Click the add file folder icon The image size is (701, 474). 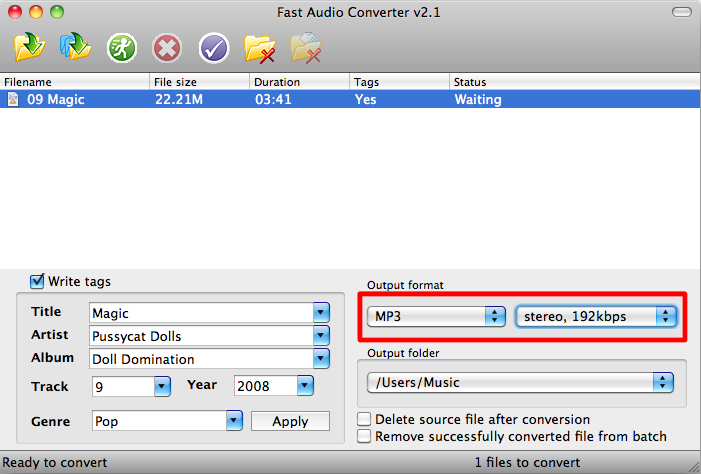(30, 47)
